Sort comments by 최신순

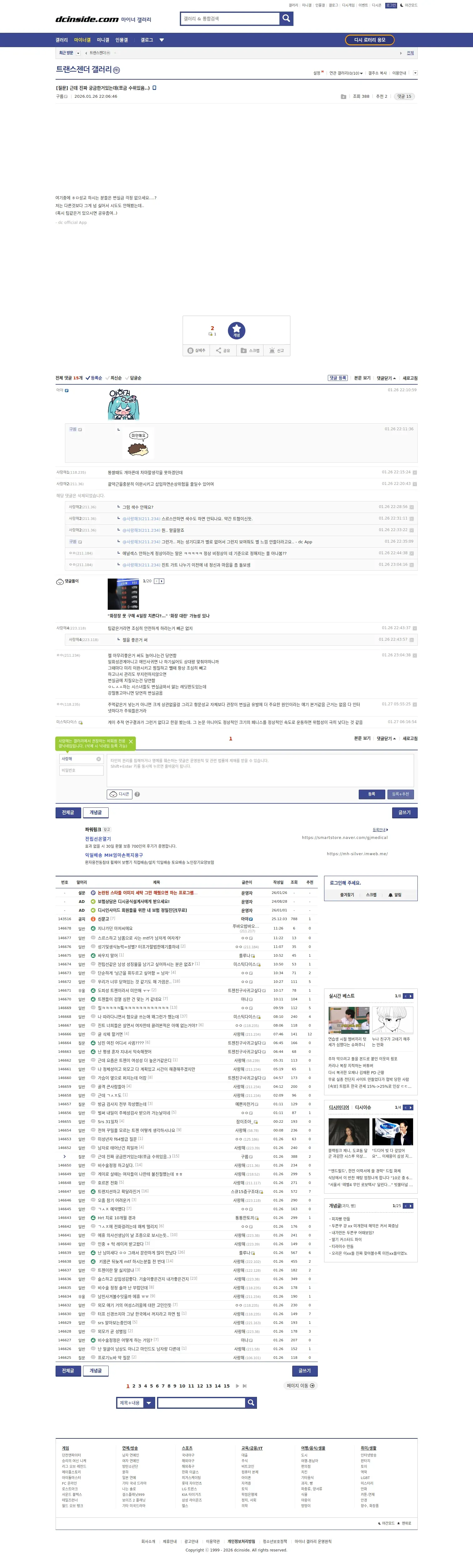(x=114, y=378)
